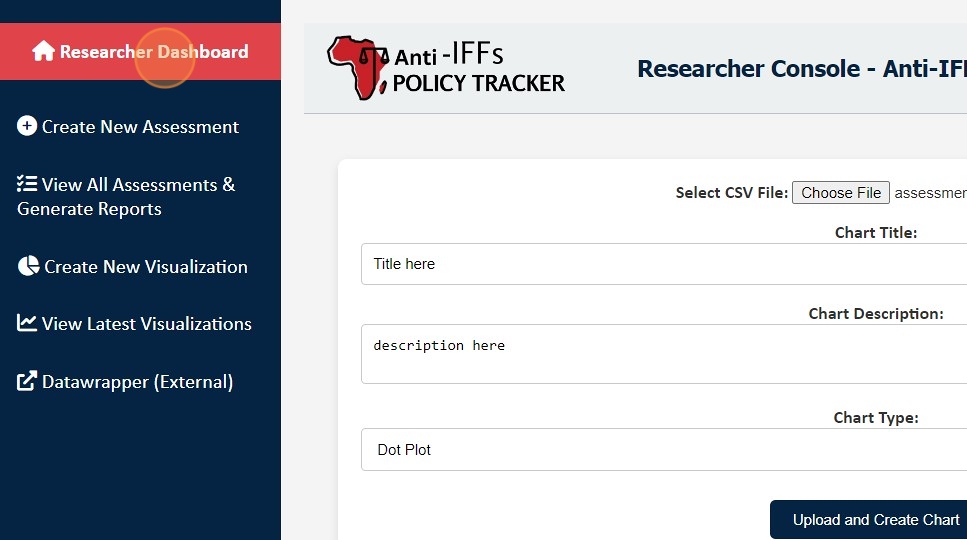Click the home icon in sidebar

43,52
